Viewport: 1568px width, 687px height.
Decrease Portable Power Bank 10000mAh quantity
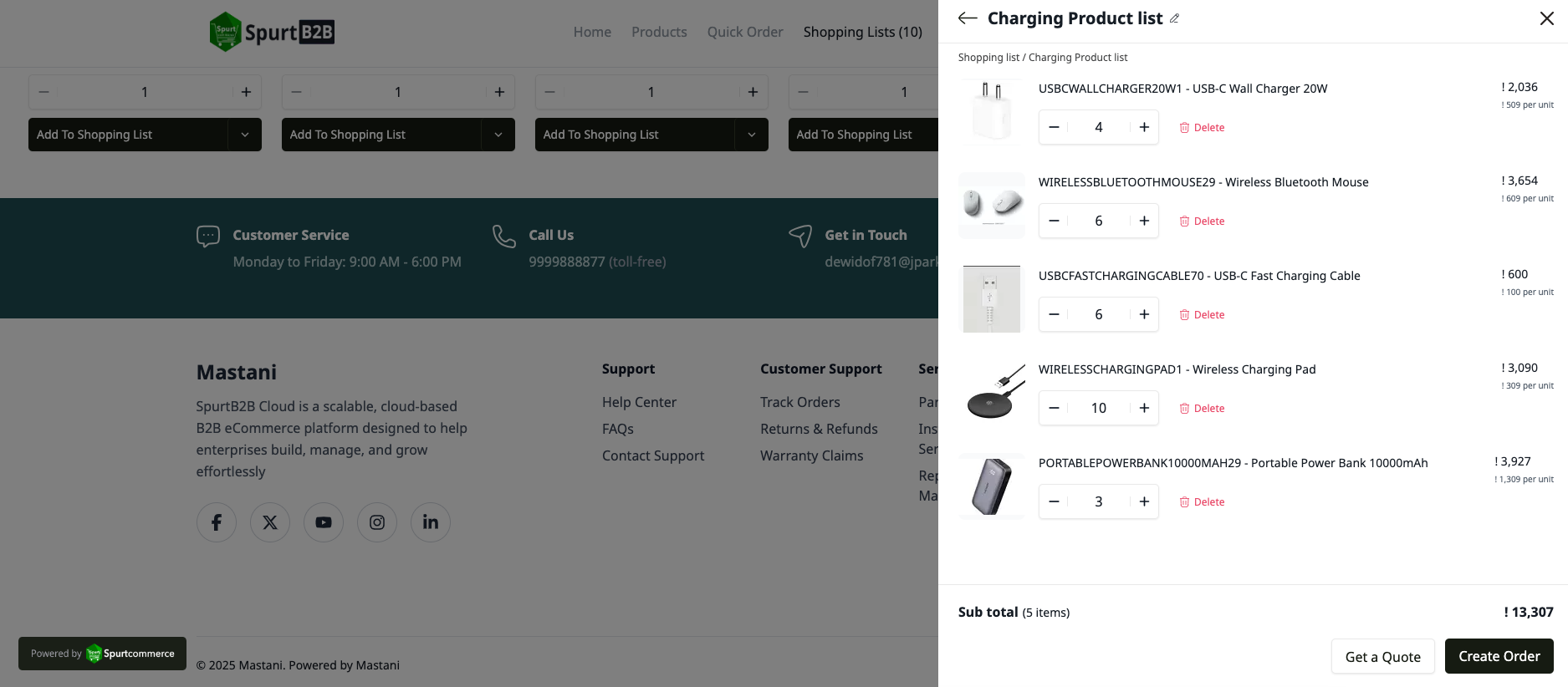click(x=1054, y=501)
